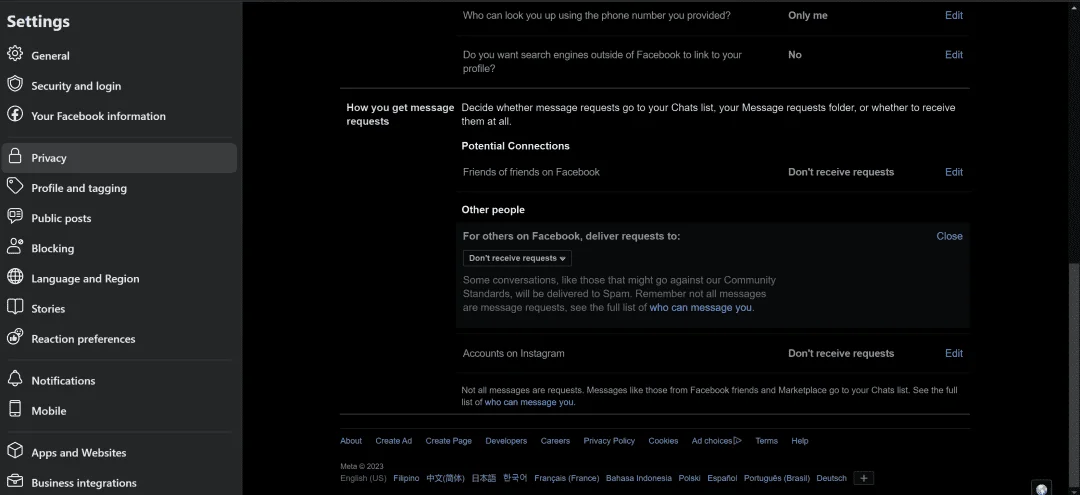Click the Blocking person icon
This screenshot has width=1080, height=495.
[x=15, y=247]
